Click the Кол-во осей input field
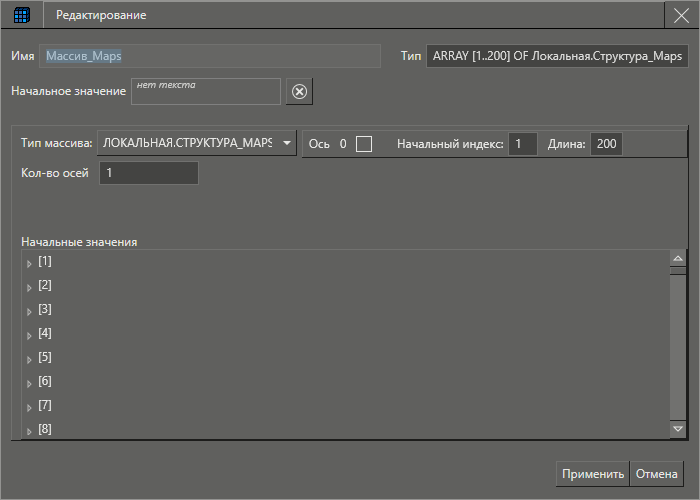This screenshot has width=700, height=500. click(x=147, y=173)
